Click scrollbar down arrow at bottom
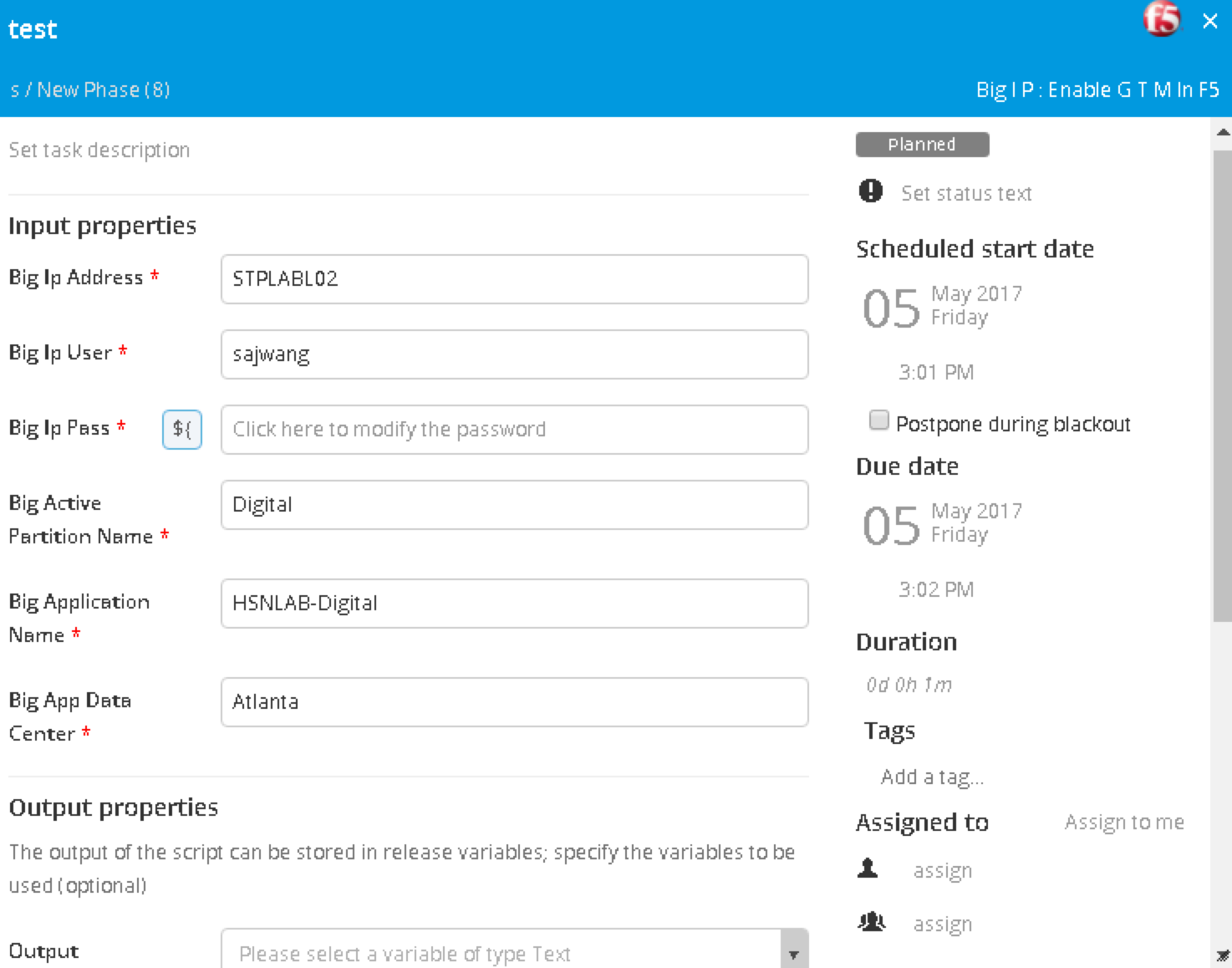 1223,955
